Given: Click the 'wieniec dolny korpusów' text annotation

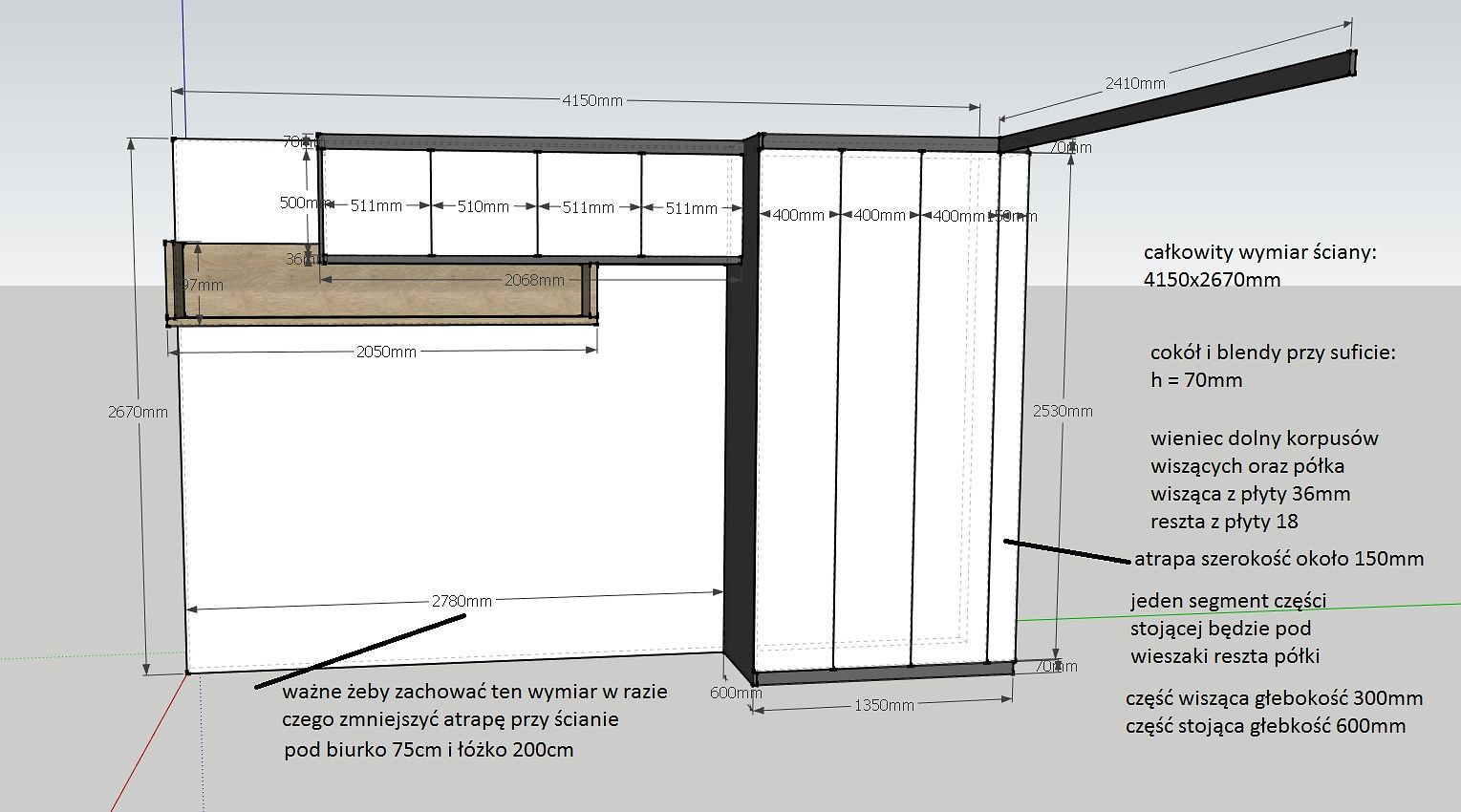Looking at the screenshot, I should pos(1263,438).
